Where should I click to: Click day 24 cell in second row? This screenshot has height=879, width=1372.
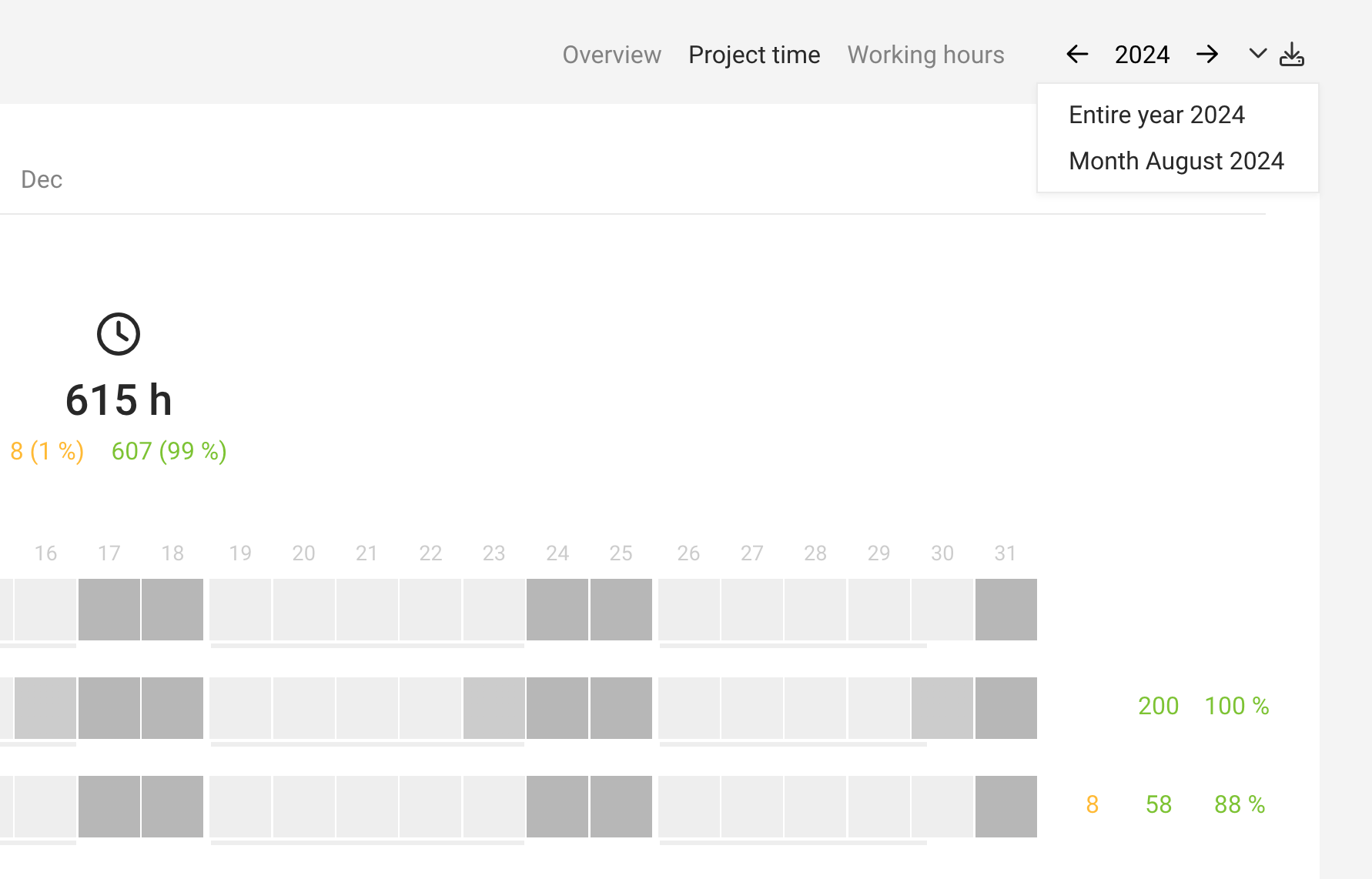[x=557, y=708]
